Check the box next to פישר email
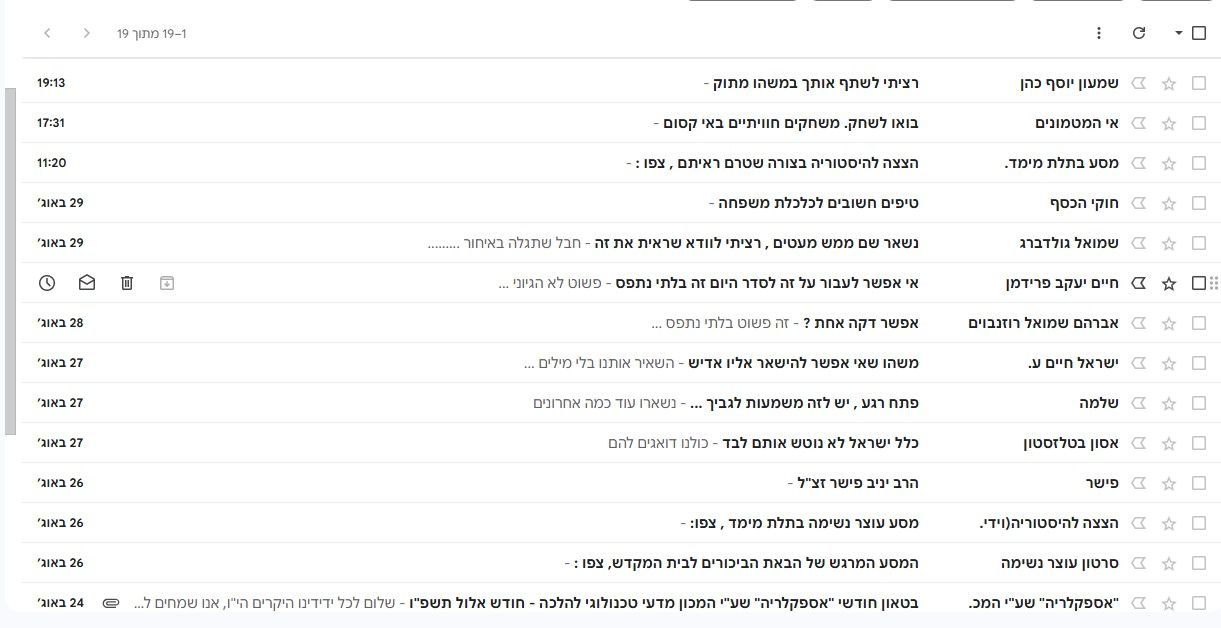The height and width of the screenshot is (628, 1221). pyautogui.click(x=1199, y=483)
